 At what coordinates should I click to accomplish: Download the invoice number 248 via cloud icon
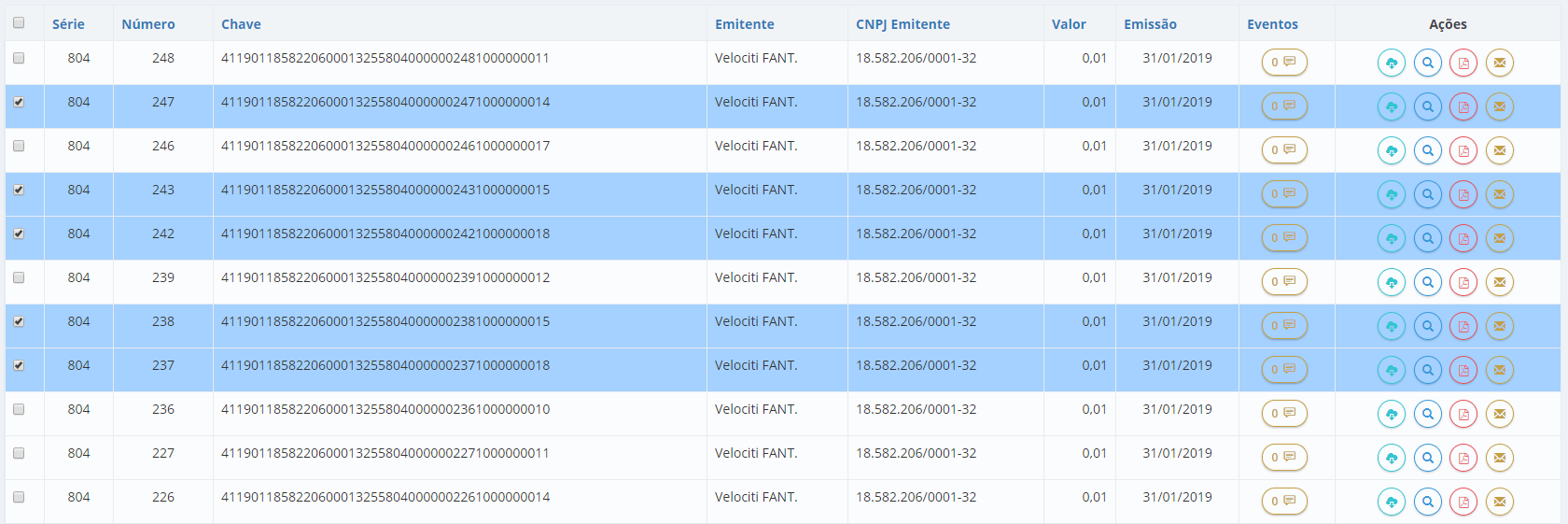(x=1391, y=63)
